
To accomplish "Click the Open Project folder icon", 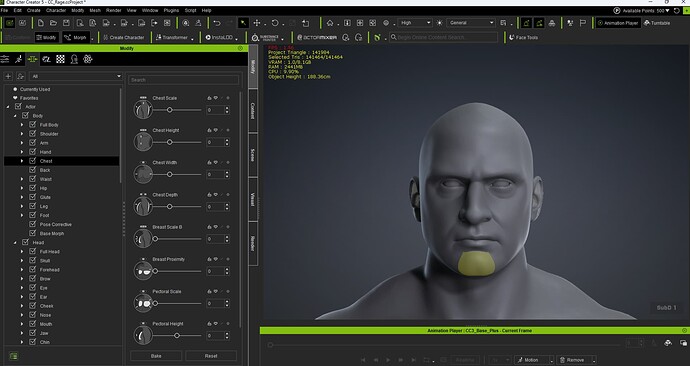I will coord(53,23).
